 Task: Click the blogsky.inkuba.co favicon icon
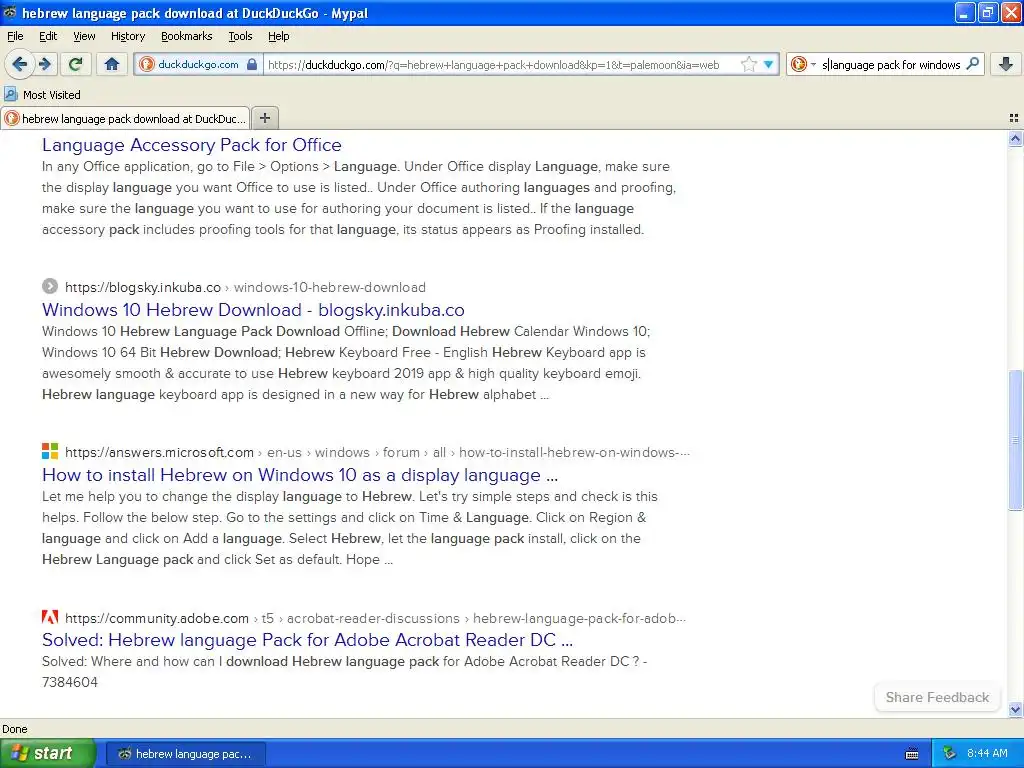(50, 286)
